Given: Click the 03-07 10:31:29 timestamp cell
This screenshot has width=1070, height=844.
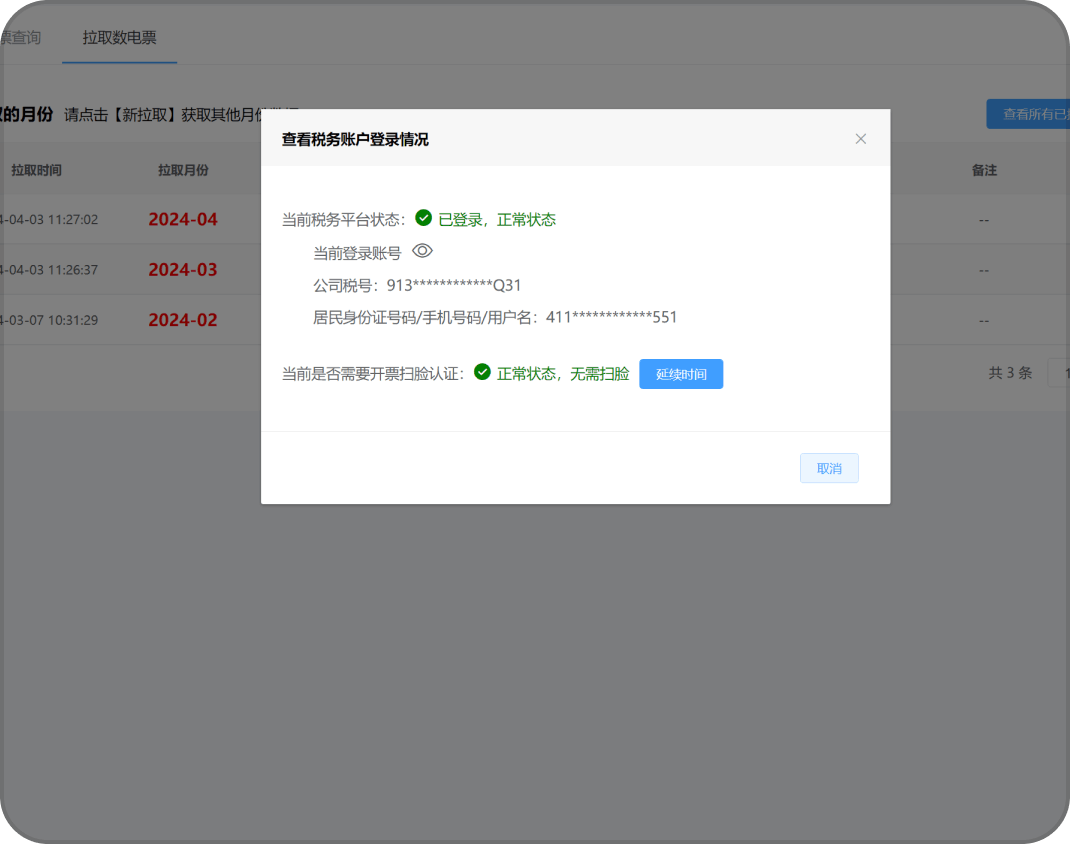Looking at the screenshot, I should (x=49, y=320).
